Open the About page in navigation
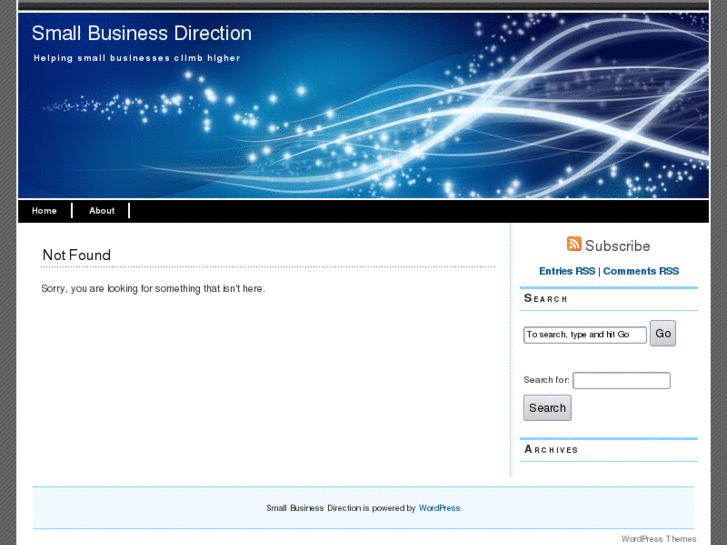The height and width of the screenshot is (545, 727). tap(102, 211)
